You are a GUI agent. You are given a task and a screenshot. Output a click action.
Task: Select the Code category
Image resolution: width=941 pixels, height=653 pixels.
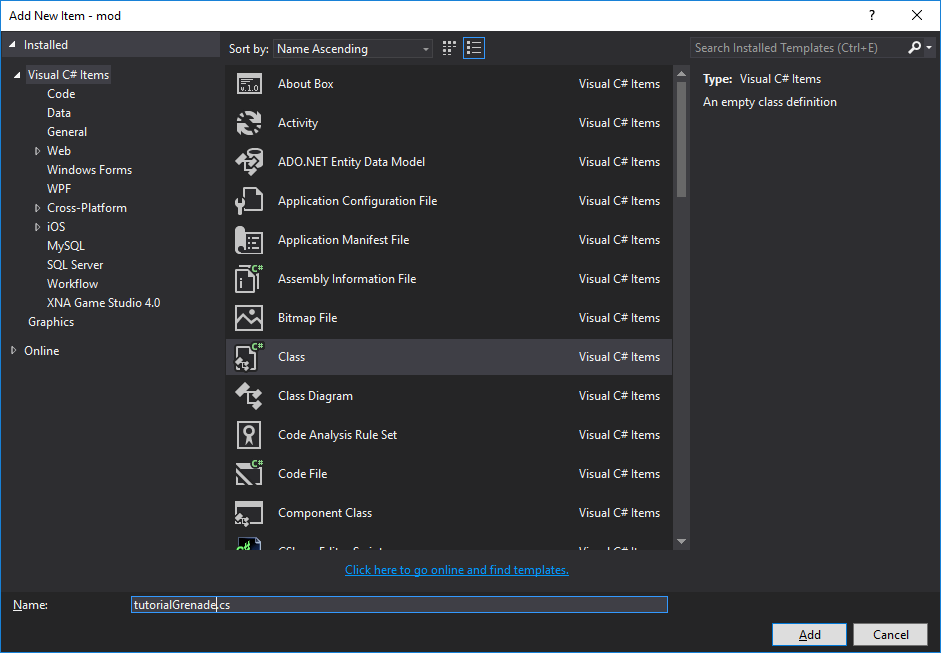(61, 94)
